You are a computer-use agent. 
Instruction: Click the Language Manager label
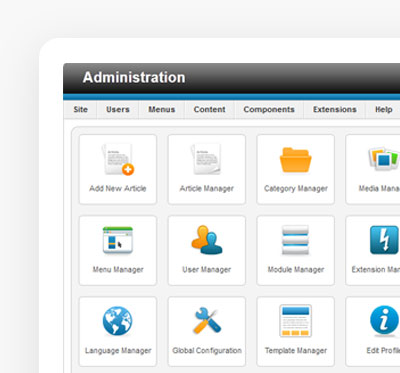point(118,351)
